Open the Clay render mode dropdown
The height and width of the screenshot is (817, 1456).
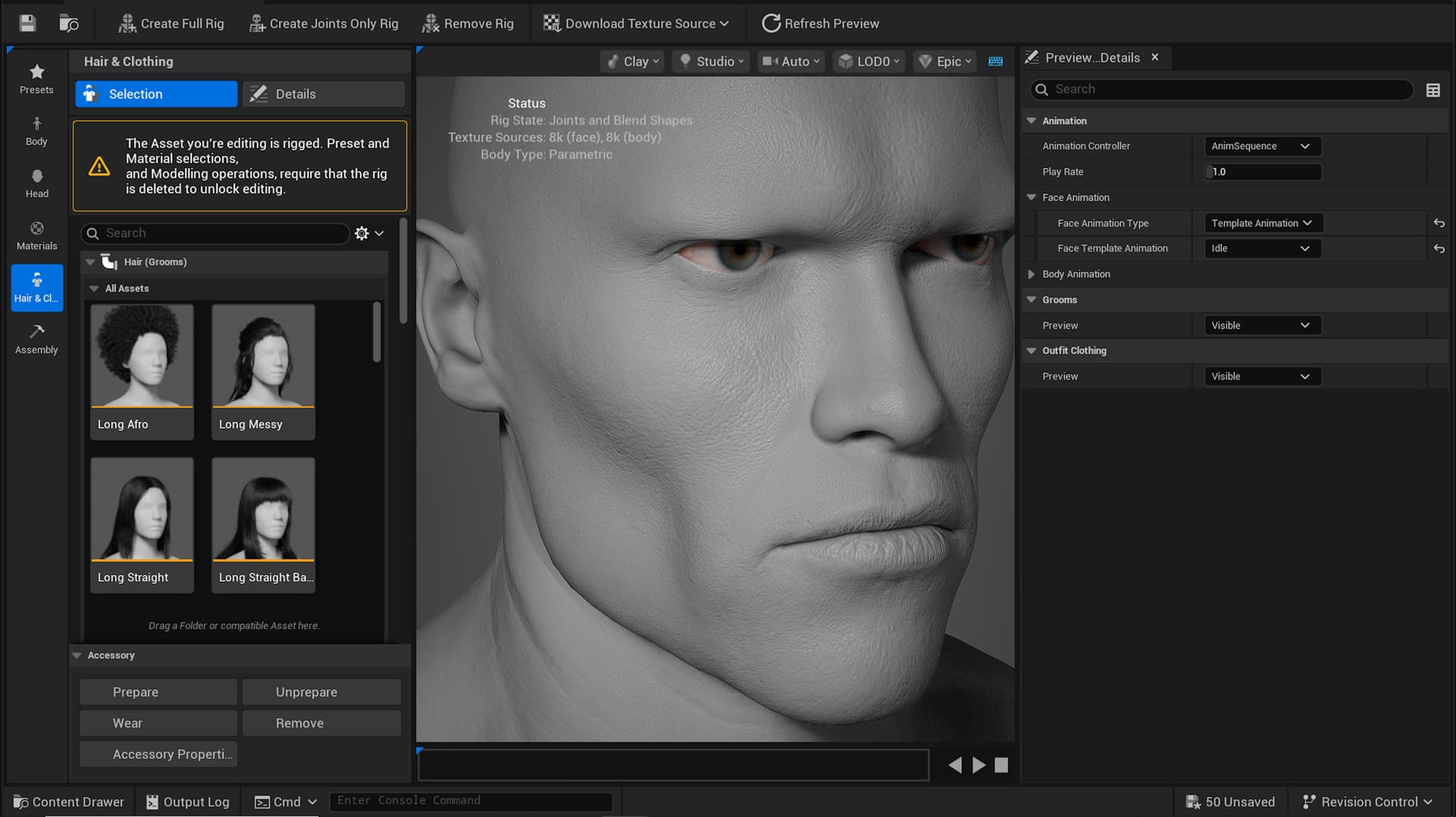[x=634, y=61]
